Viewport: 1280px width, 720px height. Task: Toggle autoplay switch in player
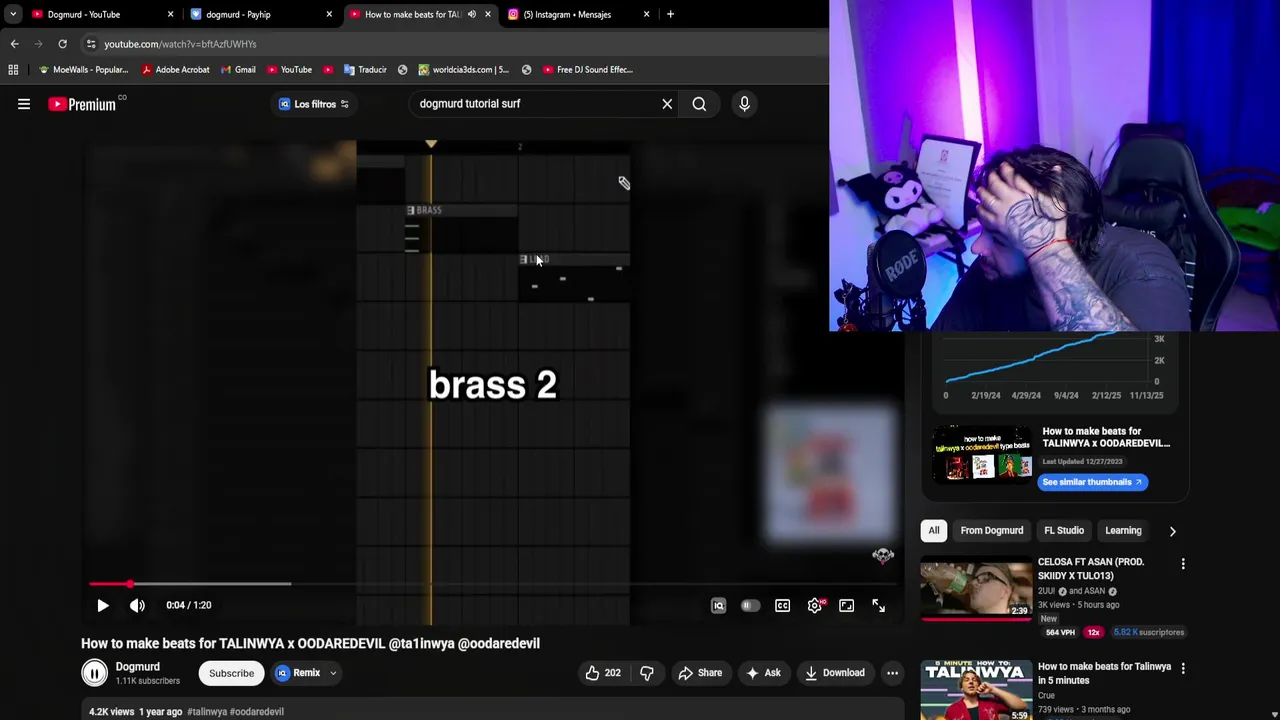pos(750,605)
